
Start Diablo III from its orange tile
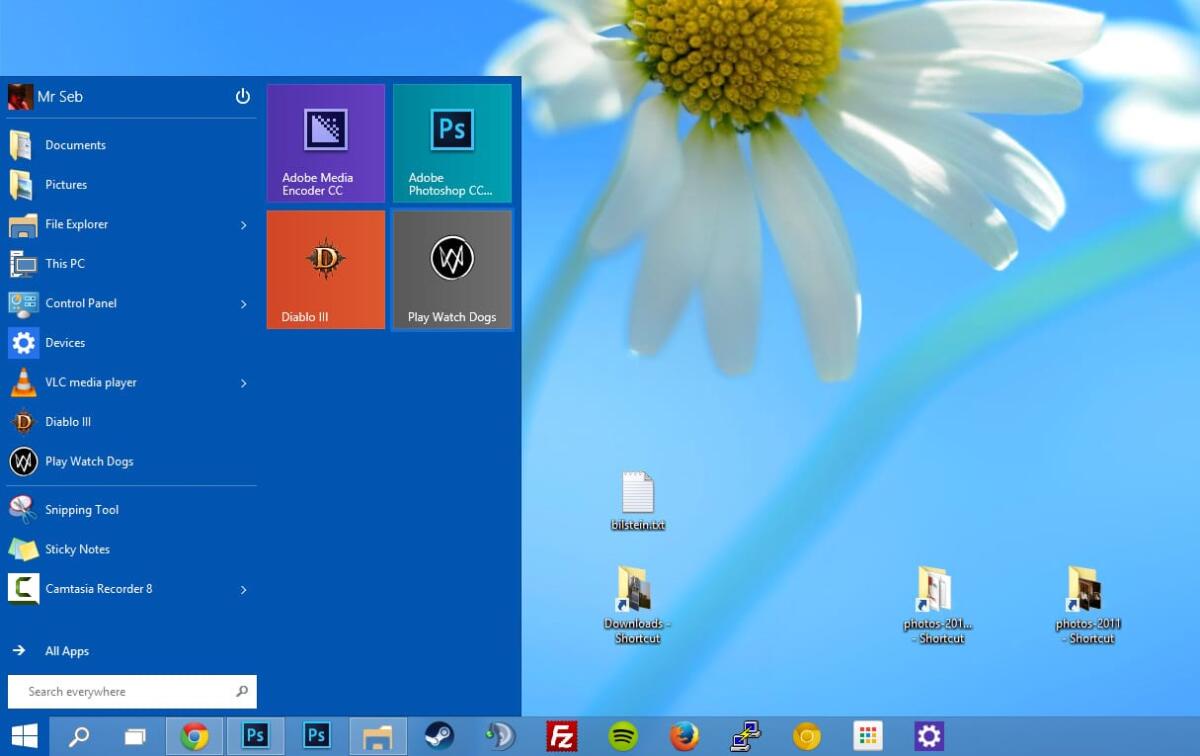click(x=325, y=269)
